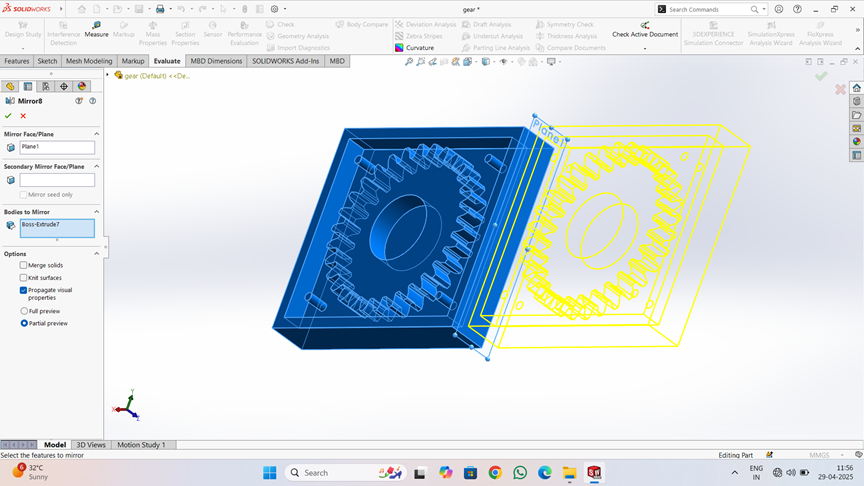Open options gear in title toolbar
This screenshot has height=486, width=864.
(274, 9)
